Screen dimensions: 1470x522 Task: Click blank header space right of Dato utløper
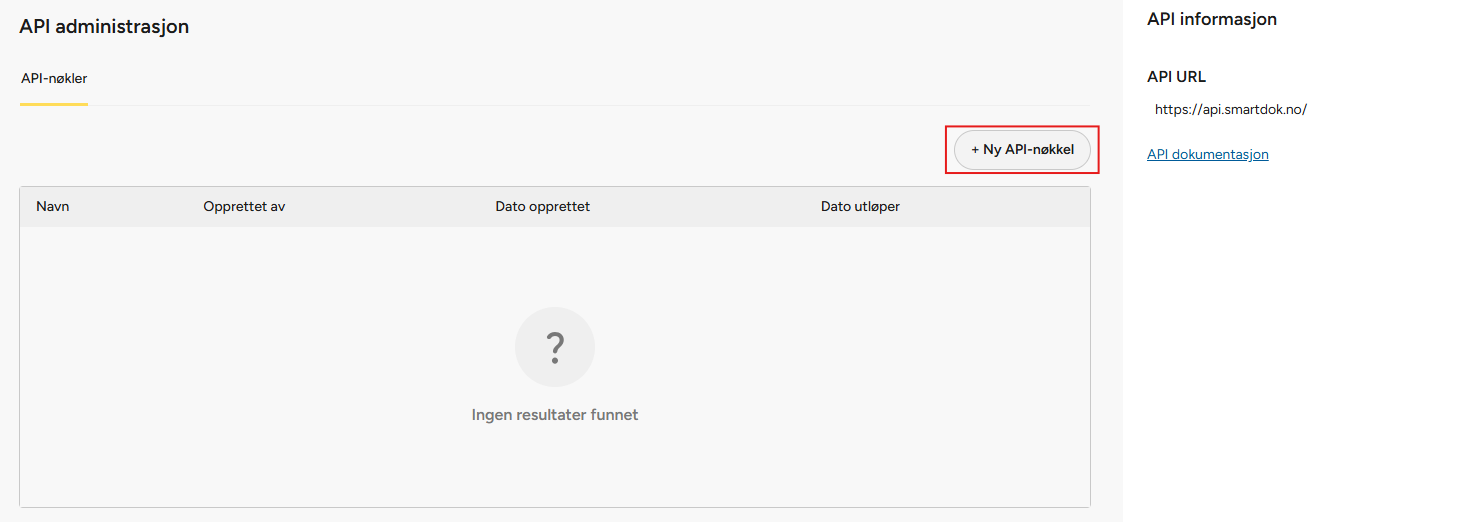(1000, 207)
